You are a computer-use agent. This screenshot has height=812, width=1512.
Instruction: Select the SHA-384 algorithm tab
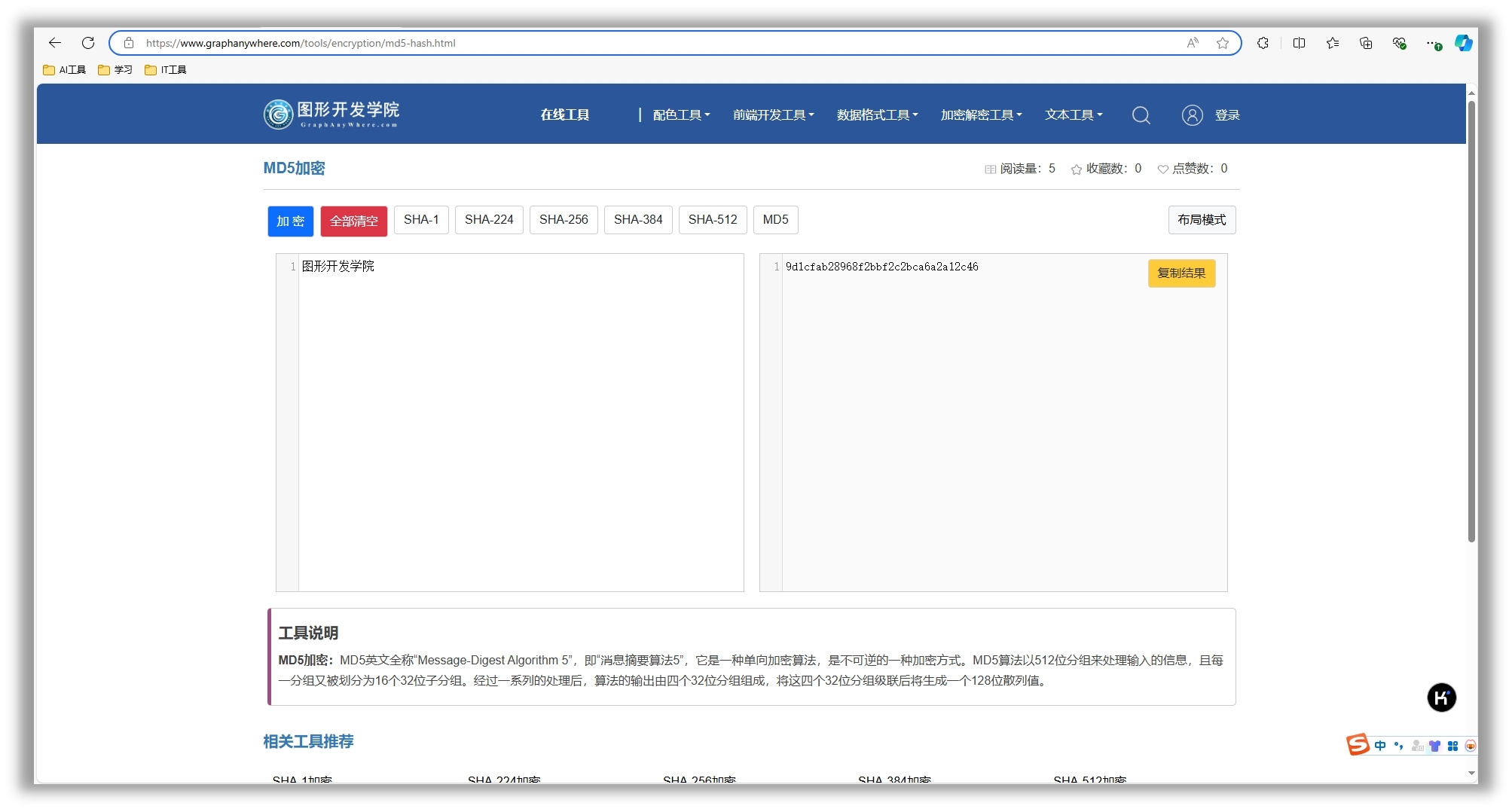638,220
